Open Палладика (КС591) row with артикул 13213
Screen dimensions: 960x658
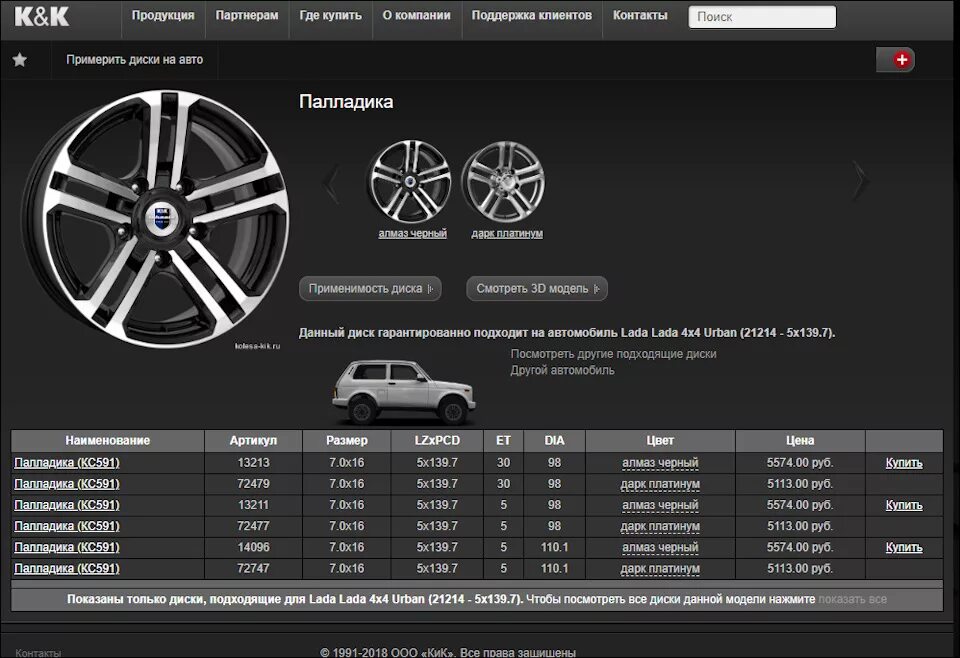67,463
